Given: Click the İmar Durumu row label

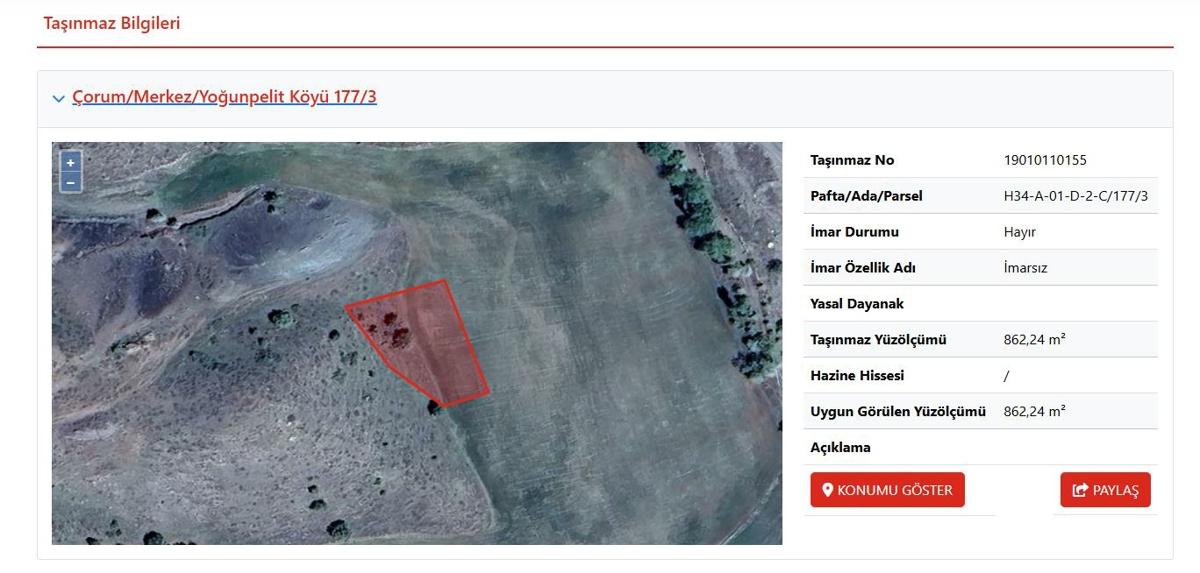Looking at the screenshot, I should (854, 232).
